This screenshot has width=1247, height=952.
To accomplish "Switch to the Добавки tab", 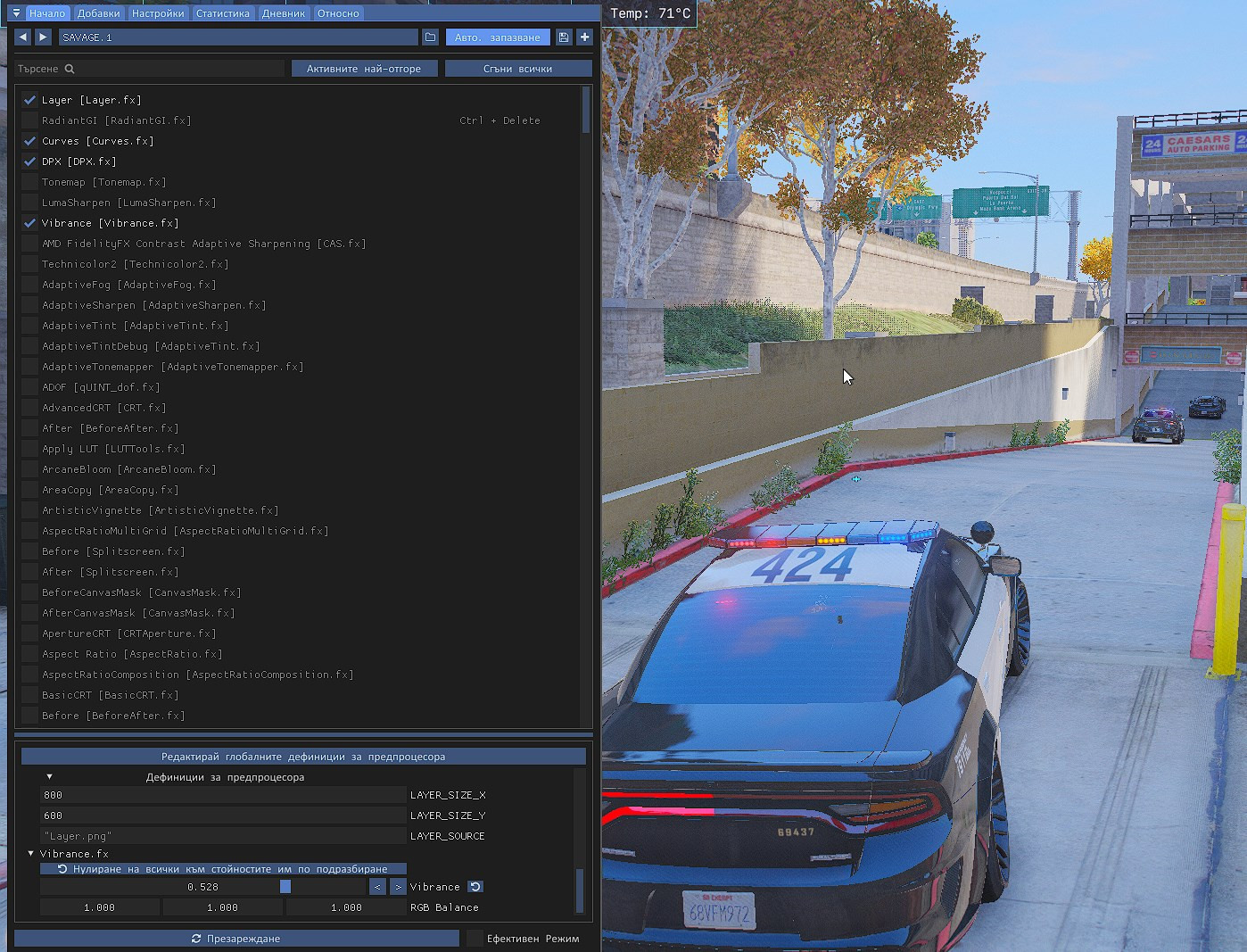I will click(98, 13).
